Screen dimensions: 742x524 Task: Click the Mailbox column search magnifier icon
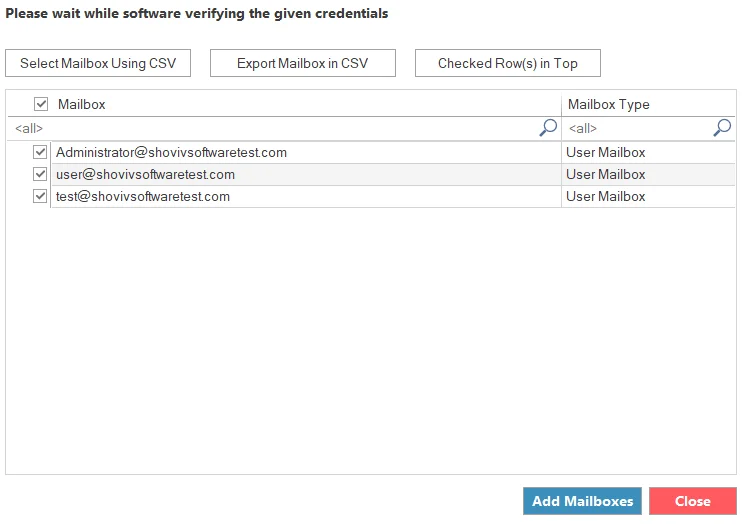point(548,128)
